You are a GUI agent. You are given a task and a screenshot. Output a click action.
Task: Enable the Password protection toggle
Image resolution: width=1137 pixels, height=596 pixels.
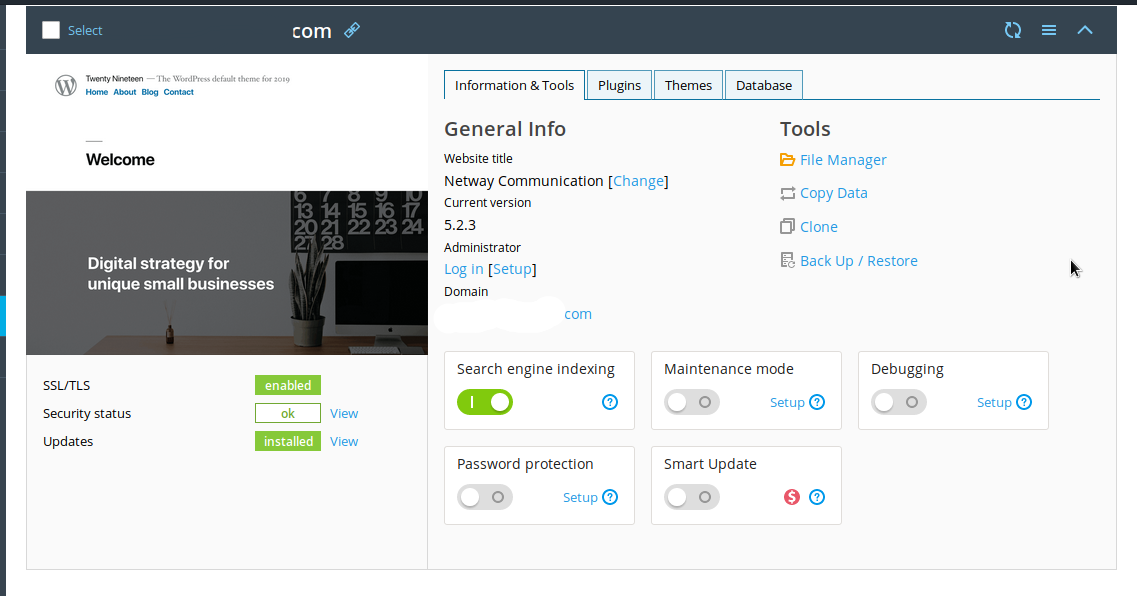[x=485, y=497]
